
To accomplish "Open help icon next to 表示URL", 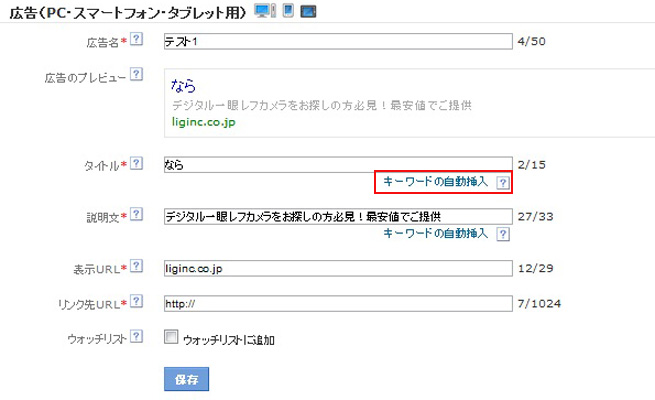I will [x=136, y=266].
